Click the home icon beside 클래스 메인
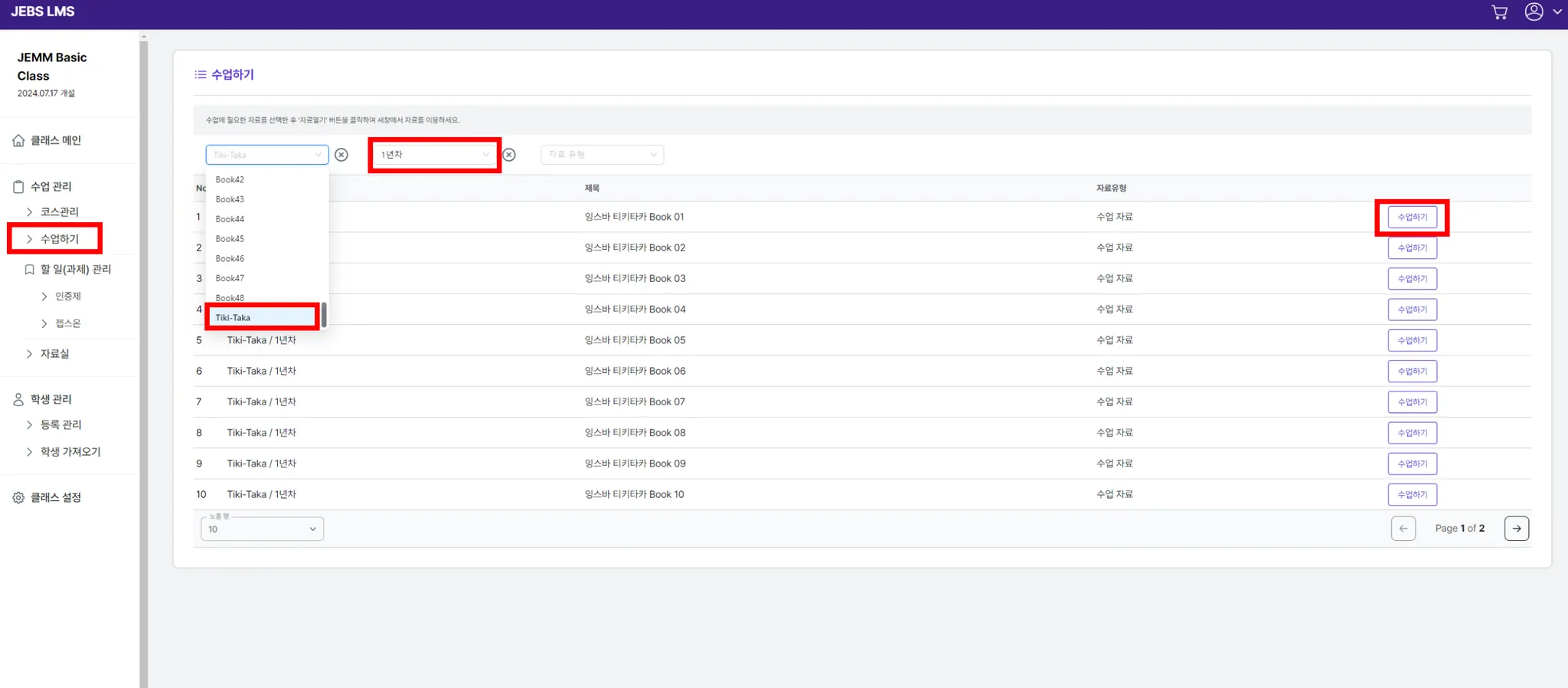The width and height of the screenshot is (1568, 688). click(x=18, y=140)
